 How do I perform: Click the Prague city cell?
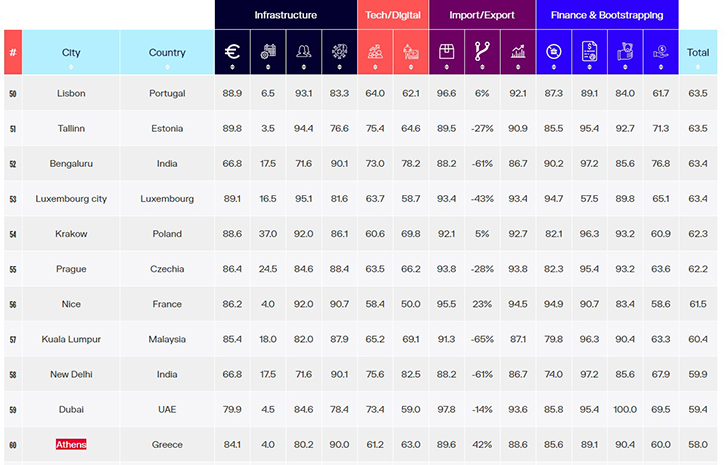pos(71,269)
